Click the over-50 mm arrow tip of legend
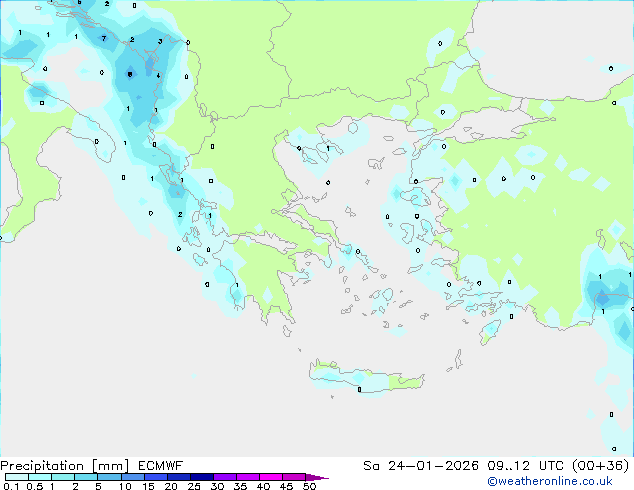This screenshot has width=634, height=490. click(x=317, y=477)
